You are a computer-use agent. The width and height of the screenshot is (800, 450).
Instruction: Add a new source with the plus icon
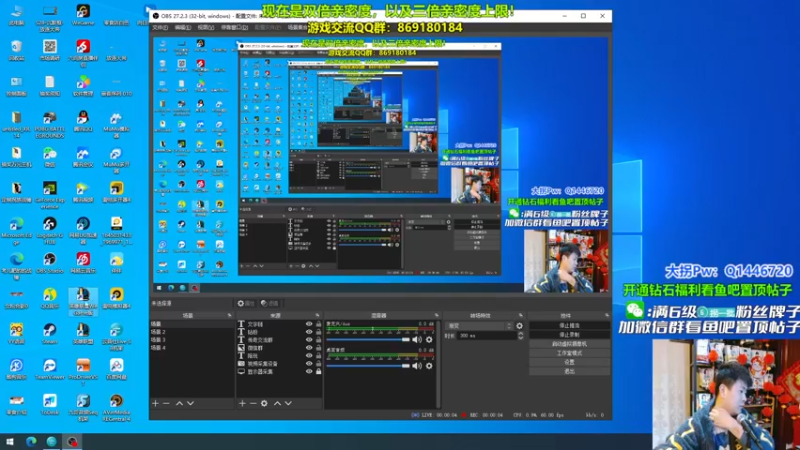[x=242, y=403]
